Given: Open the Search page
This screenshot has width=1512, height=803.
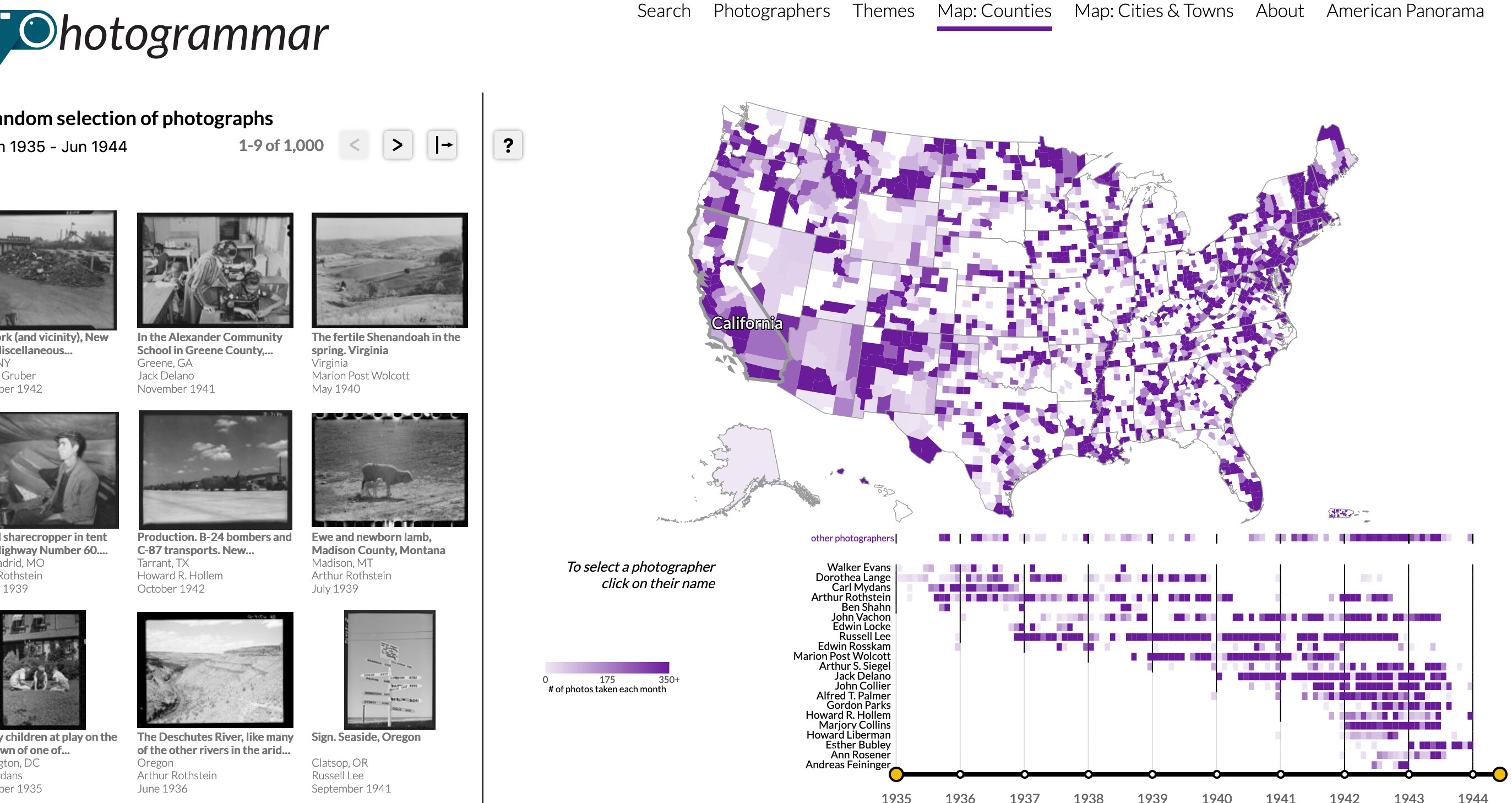Looking at the screenshot, I should [664, 11].
